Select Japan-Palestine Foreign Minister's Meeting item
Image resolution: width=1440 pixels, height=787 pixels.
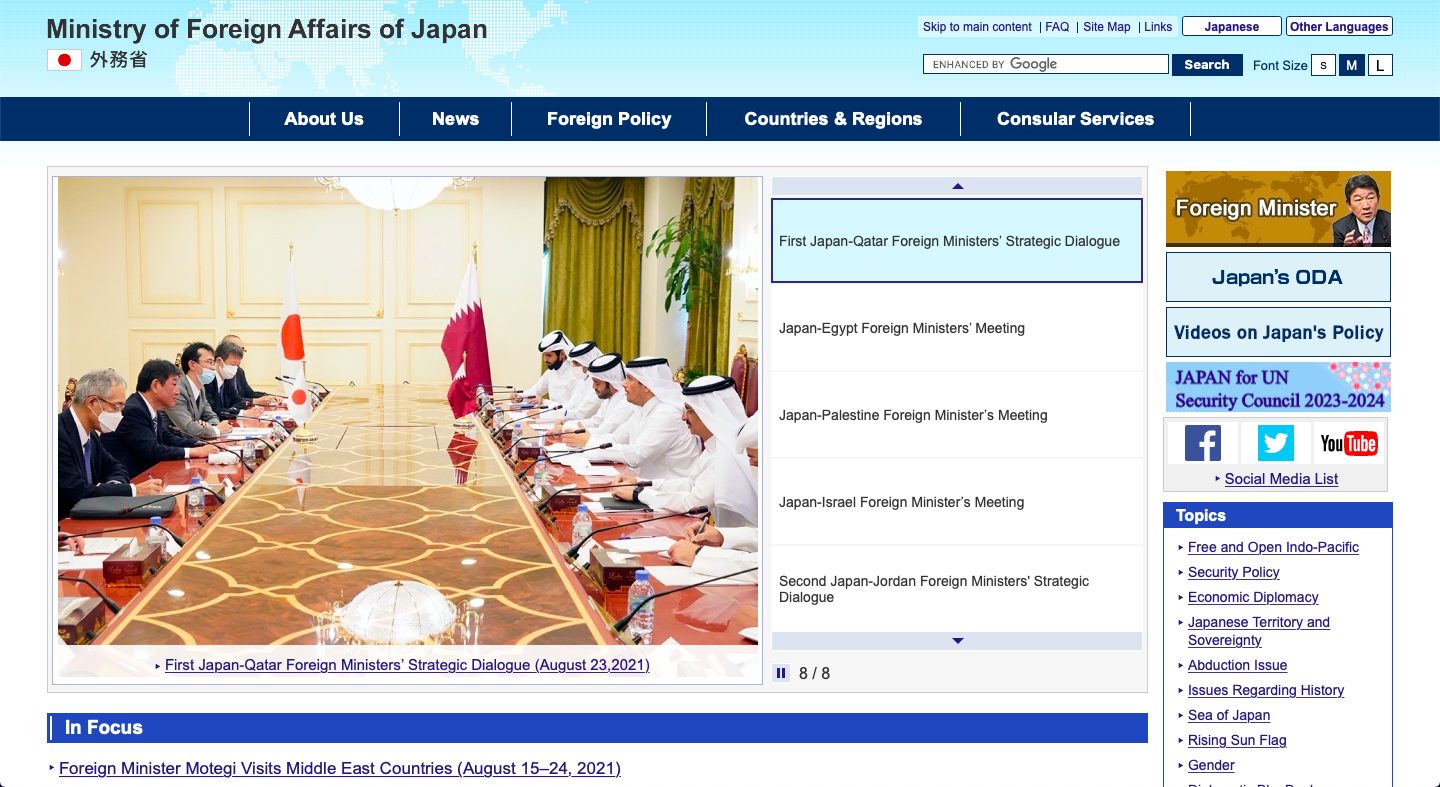tap(957, 415)
